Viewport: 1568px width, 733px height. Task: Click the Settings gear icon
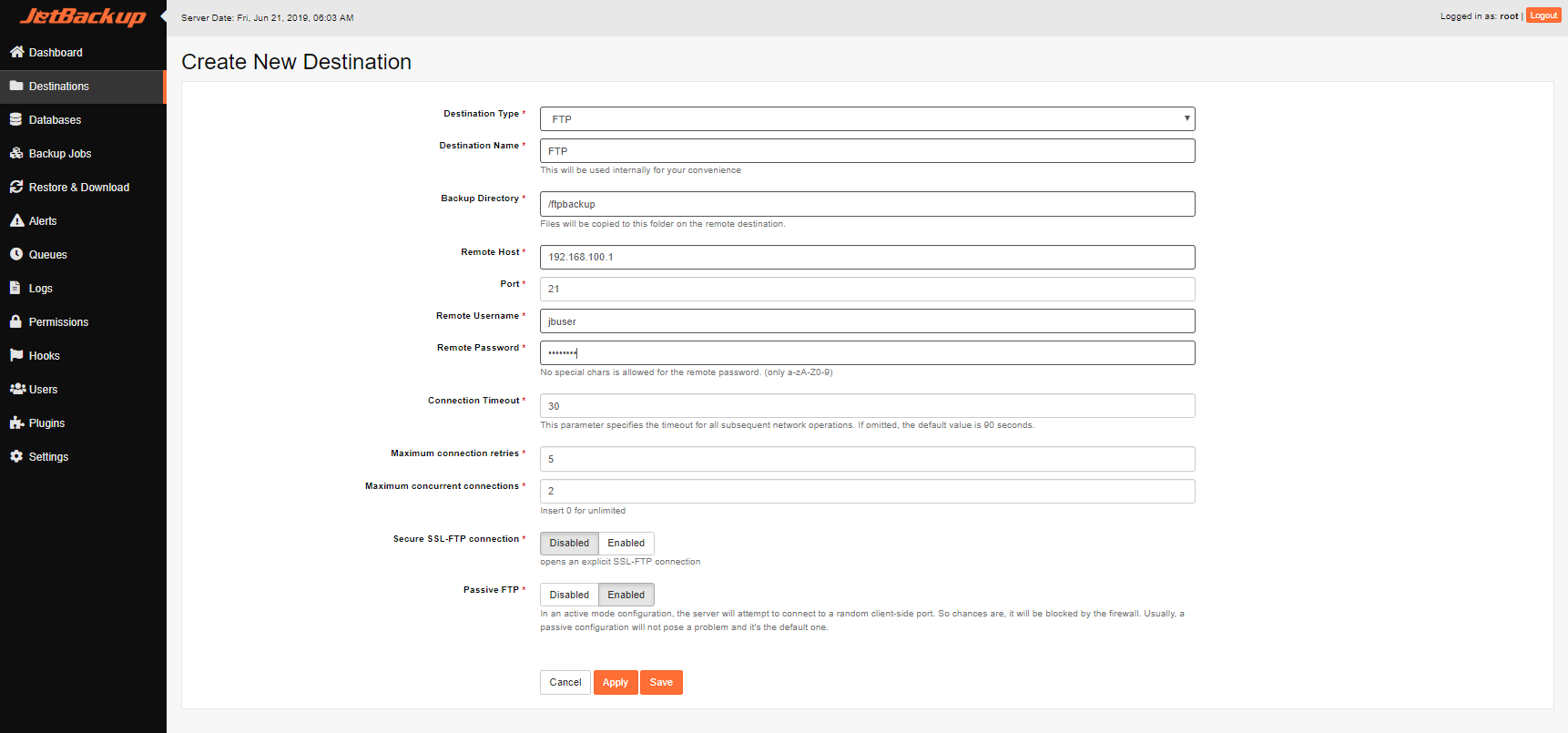[16, 456]
